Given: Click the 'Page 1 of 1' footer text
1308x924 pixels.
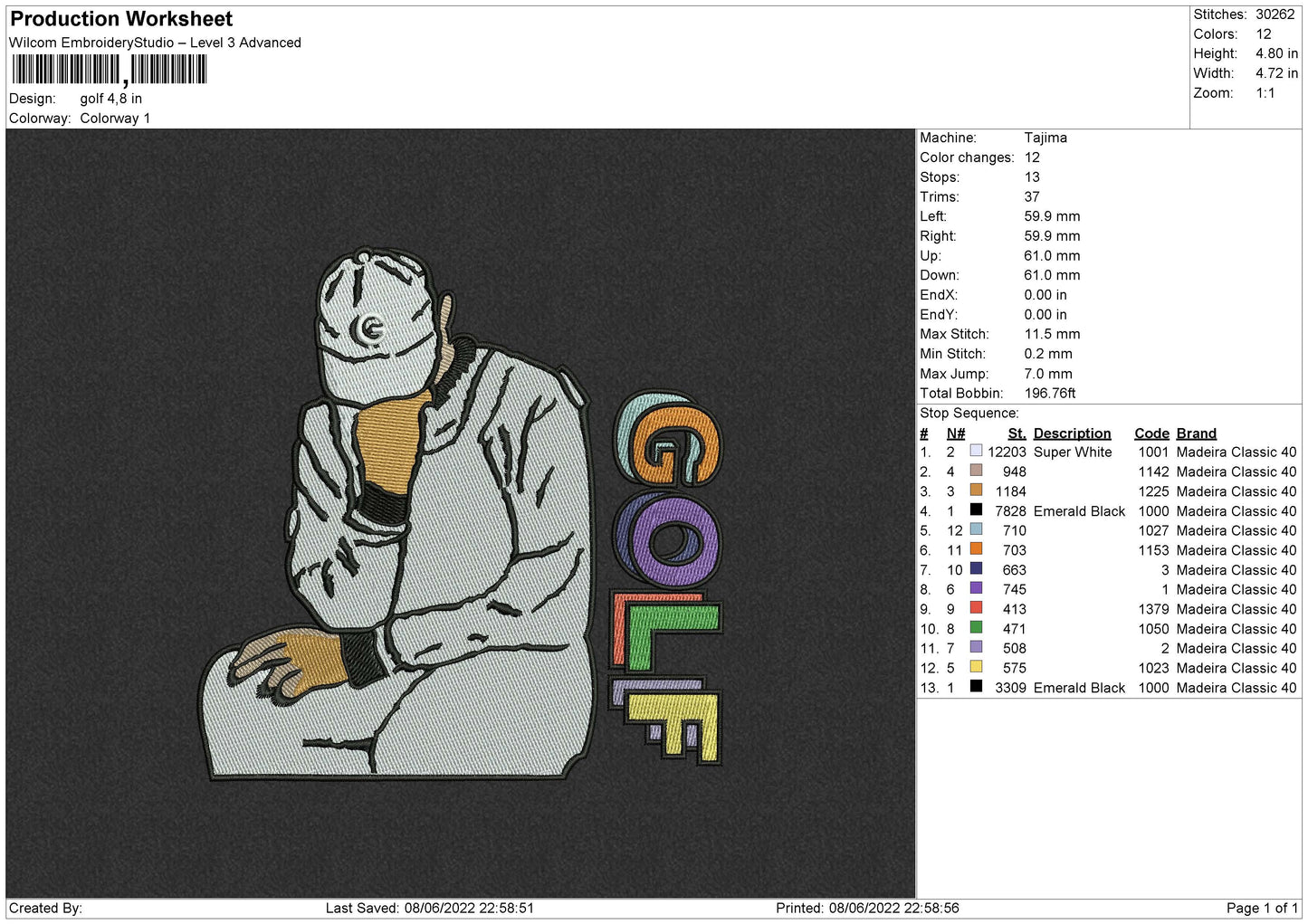Looking at the screenshot, I should 1262,908.
